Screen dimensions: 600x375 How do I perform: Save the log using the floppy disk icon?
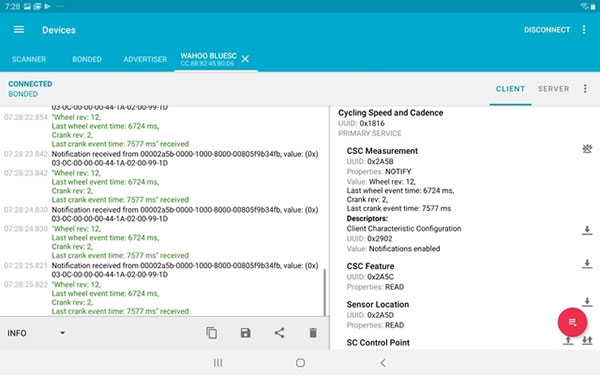245,333
